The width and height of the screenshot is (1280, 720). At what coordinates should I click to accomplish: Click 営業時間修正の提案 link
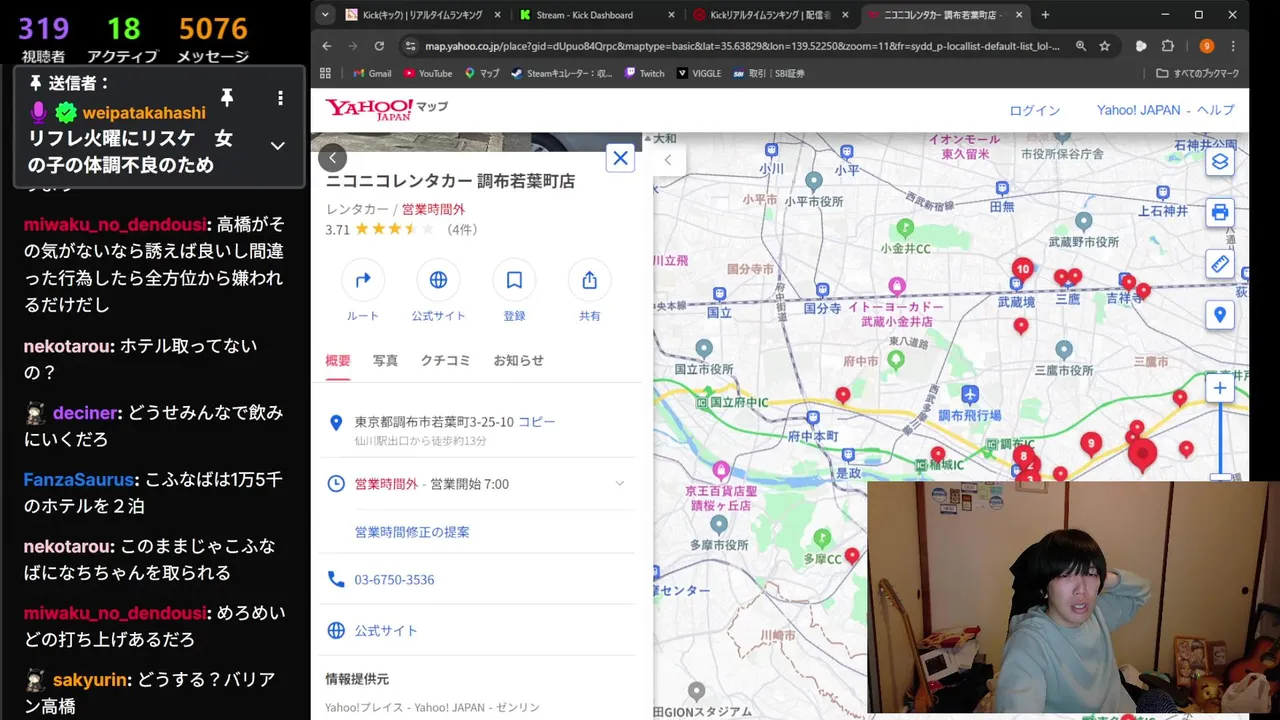412,532
